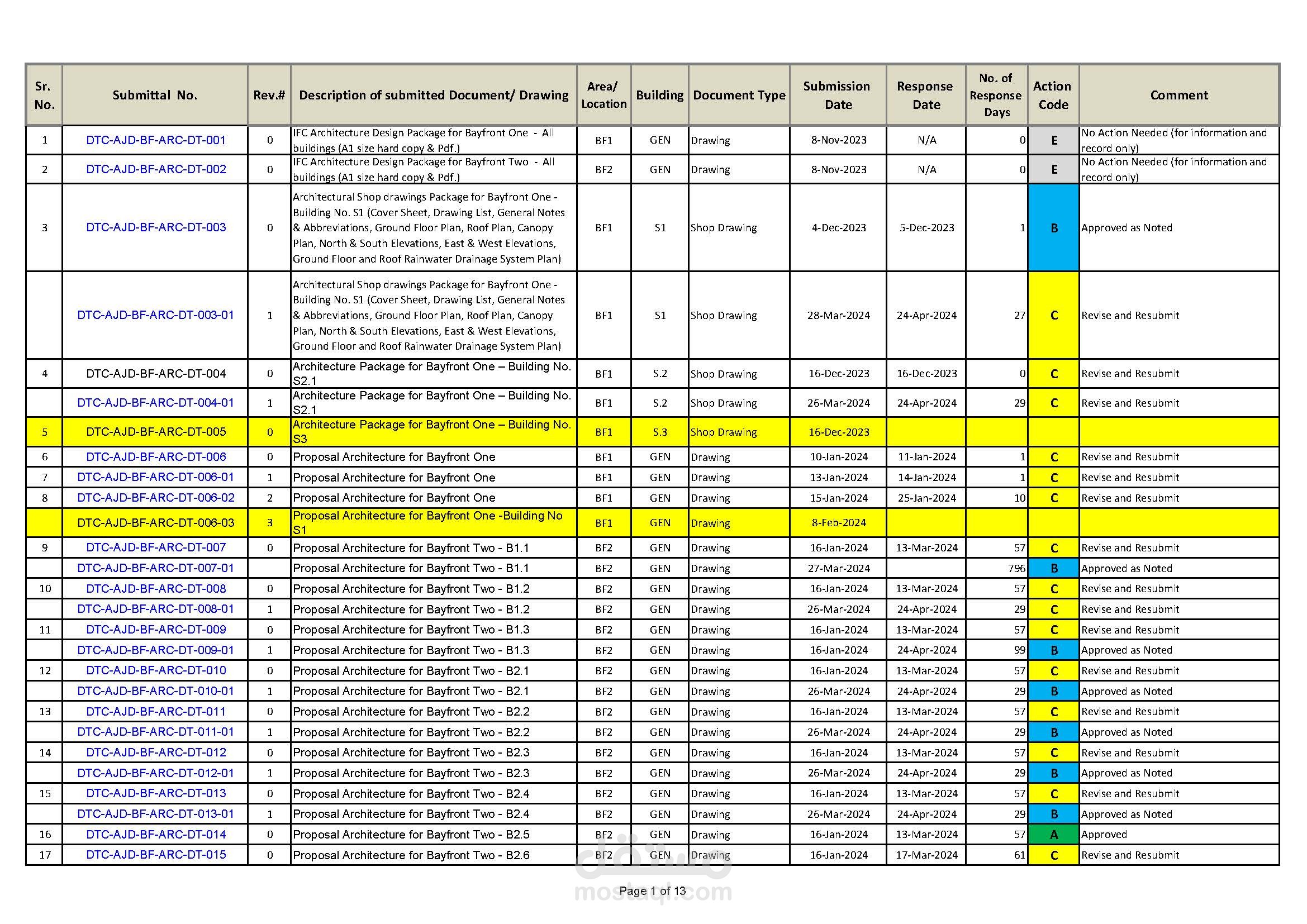Open submittal link DTC-AJD-BF-ARC-DT-002

[x=155, y=170]
